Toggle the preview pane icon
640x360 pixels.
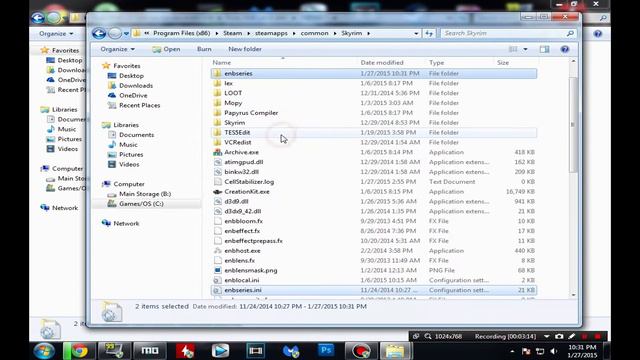544,49
